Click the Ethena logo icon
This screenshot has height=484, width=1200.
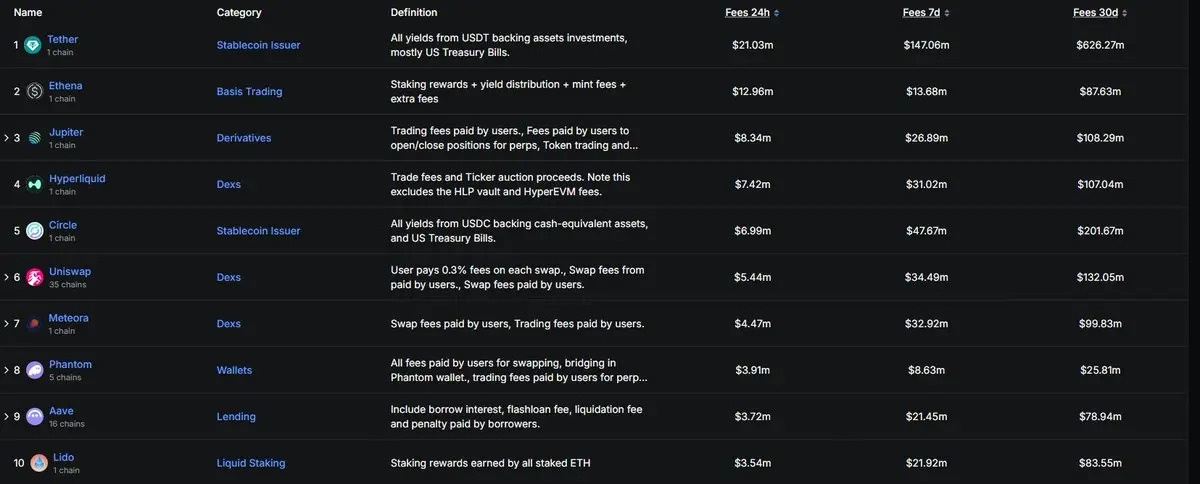click(35, 91)
